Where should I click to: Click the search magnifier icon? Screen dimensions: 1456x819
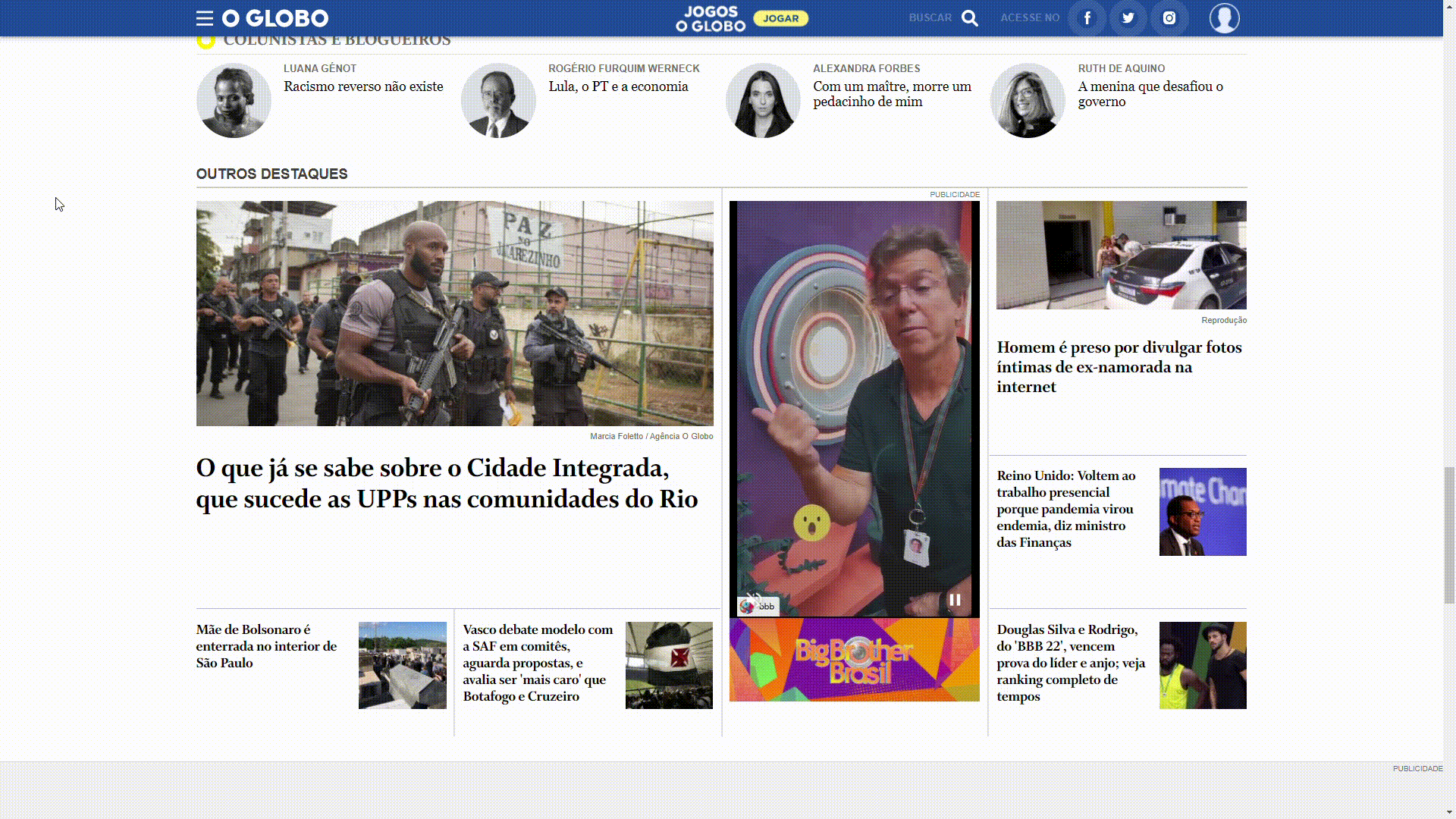tap(969, 18)
